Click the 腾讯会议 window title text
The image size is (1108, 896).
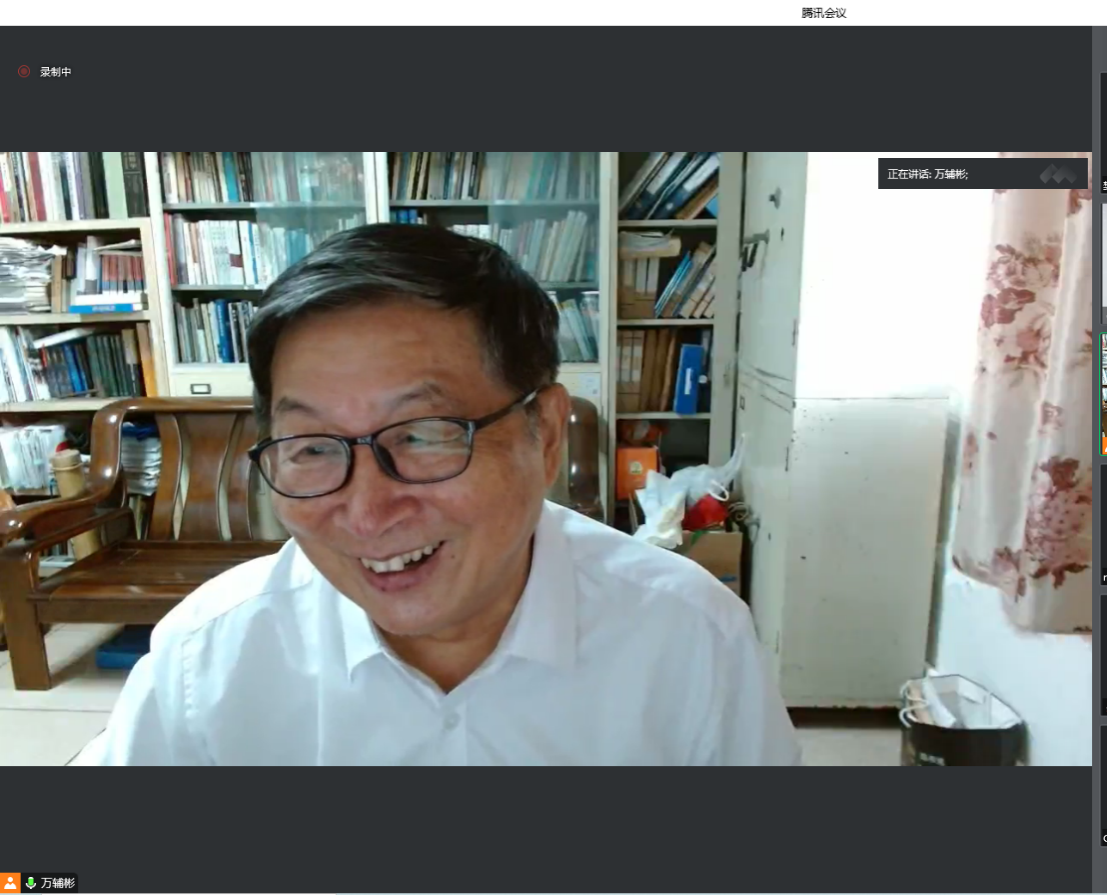tap(824, 13)
